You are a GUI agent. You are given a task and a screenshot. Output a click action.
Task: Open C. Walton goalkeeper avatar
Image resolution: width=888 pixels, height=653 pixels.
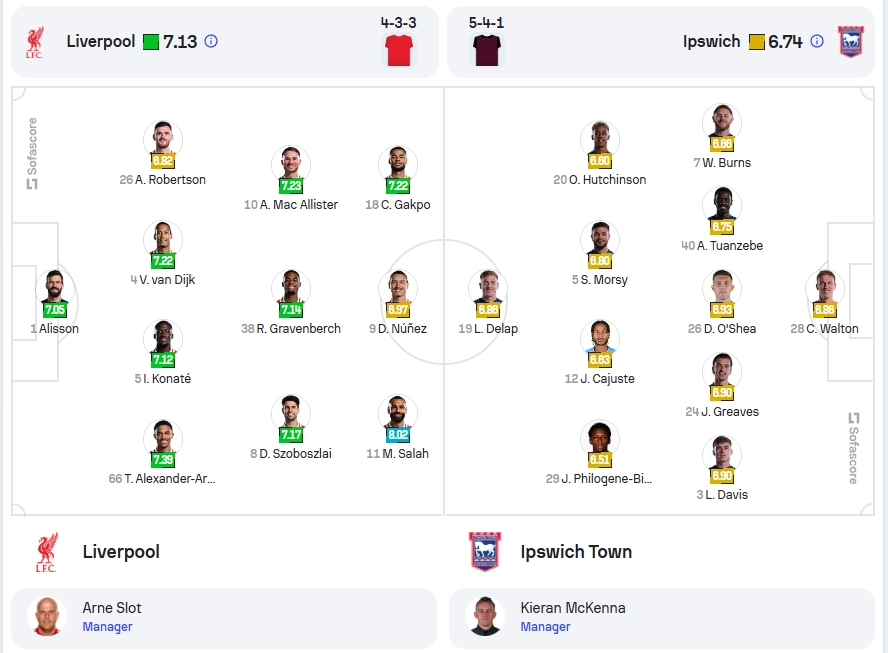coord(825,290)
